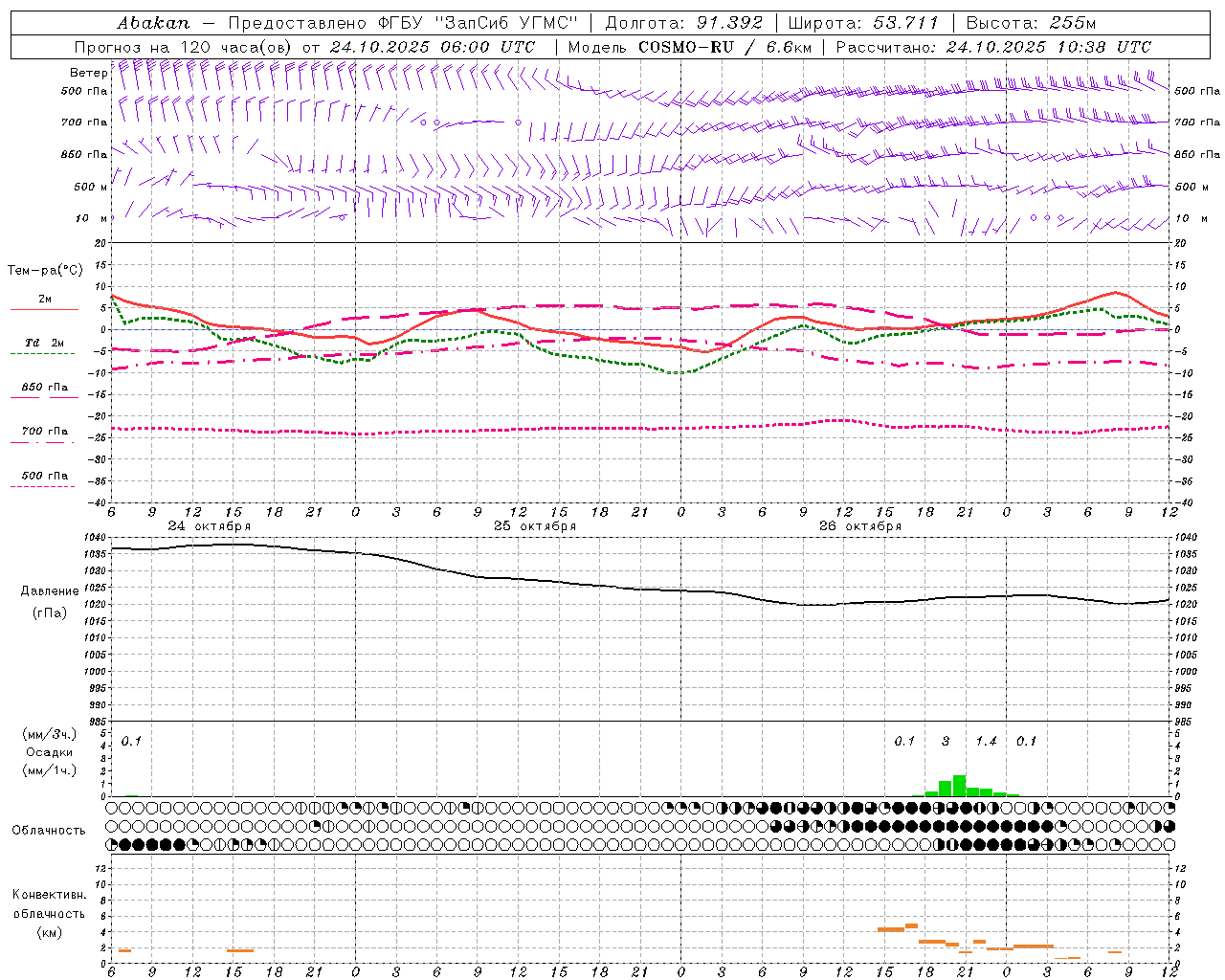Click the 'Td 2м' legend label
Screen dimensions: 1225x980
44,343
